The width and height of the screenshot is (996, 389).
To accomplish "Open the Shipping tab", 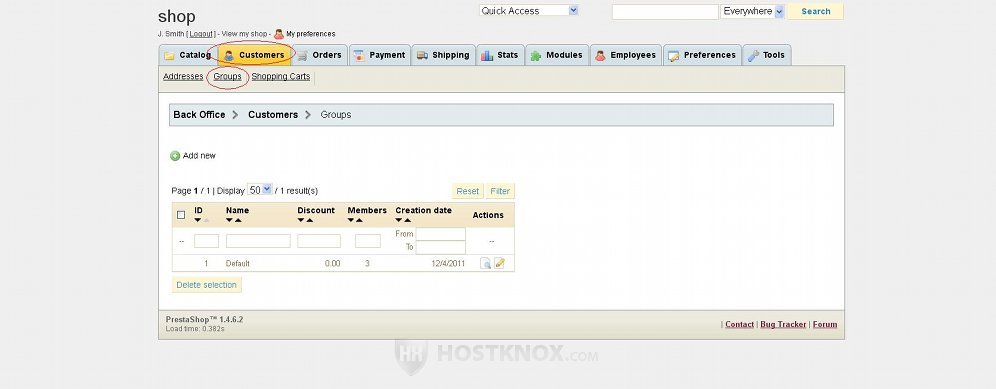I will [x=443, y=55].
